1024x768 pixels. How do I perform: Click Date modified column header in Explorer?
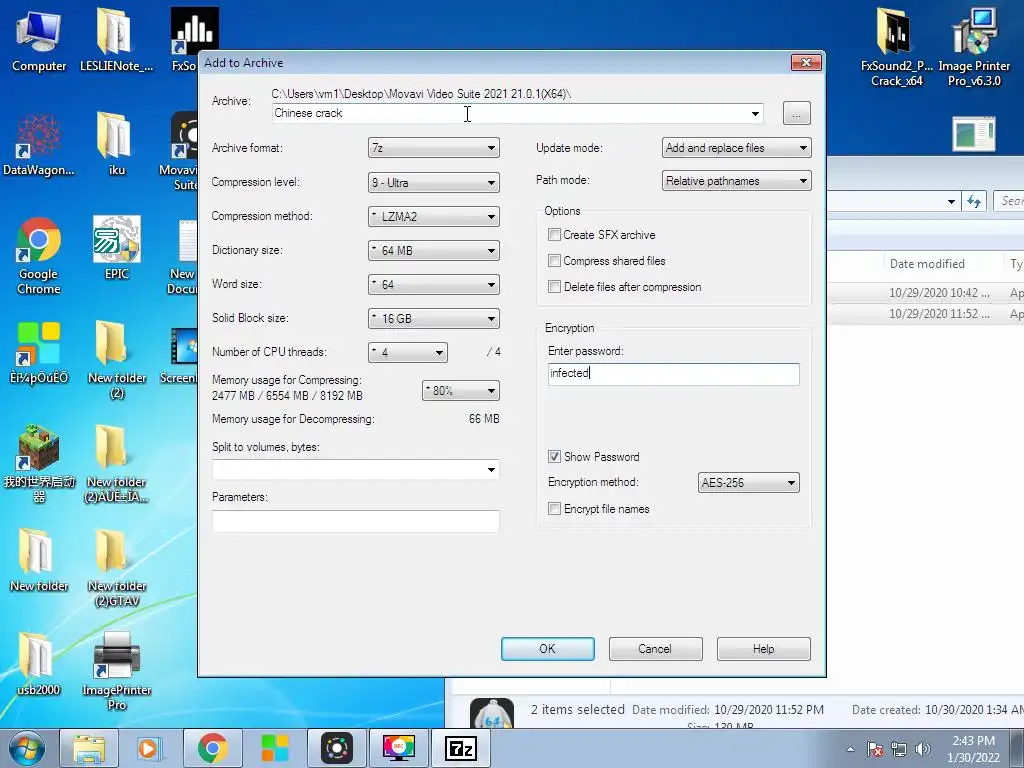(927, 264)
